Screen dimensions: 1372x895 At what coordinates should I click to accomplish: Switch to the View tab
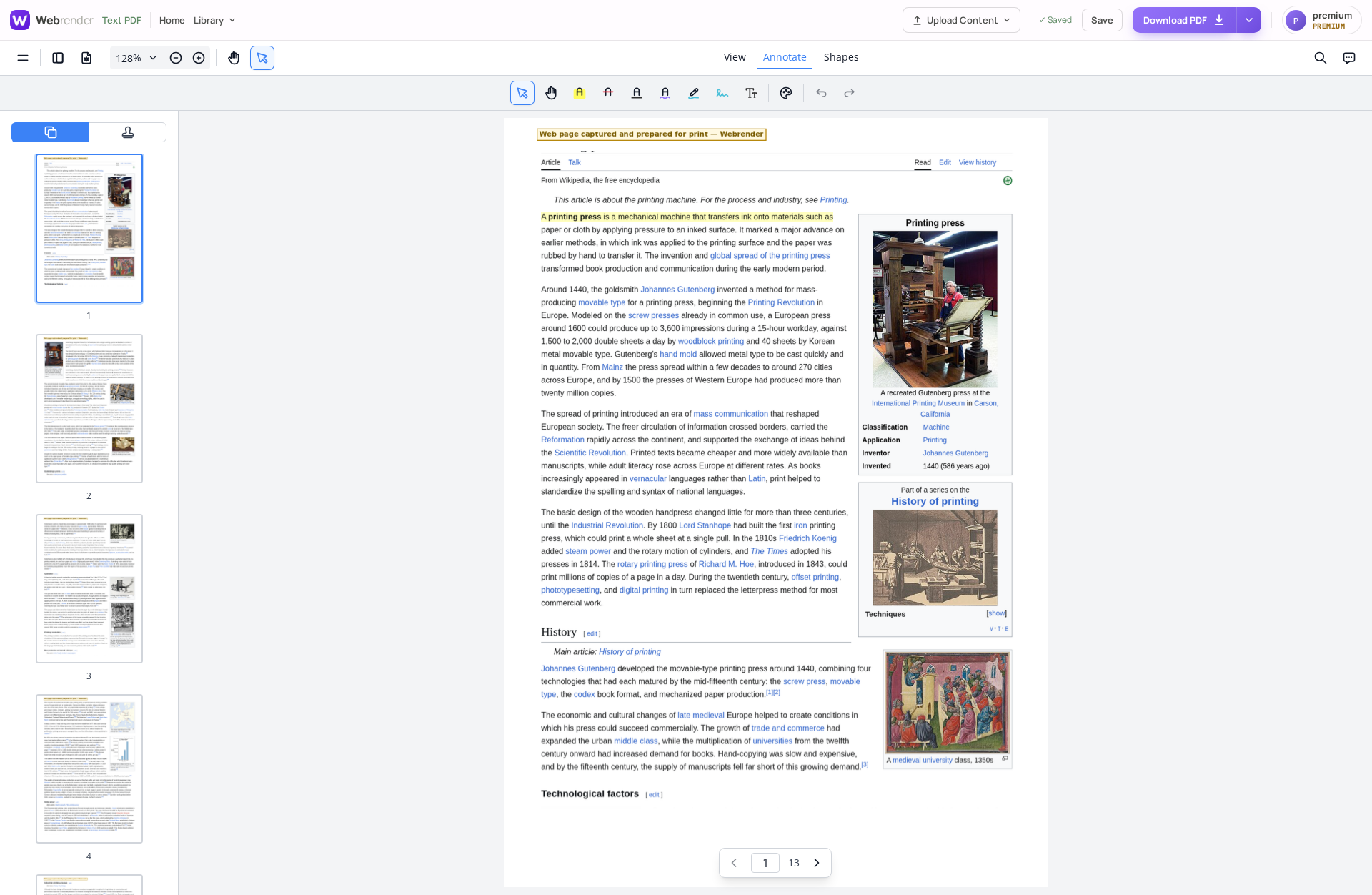pos(735,57)
